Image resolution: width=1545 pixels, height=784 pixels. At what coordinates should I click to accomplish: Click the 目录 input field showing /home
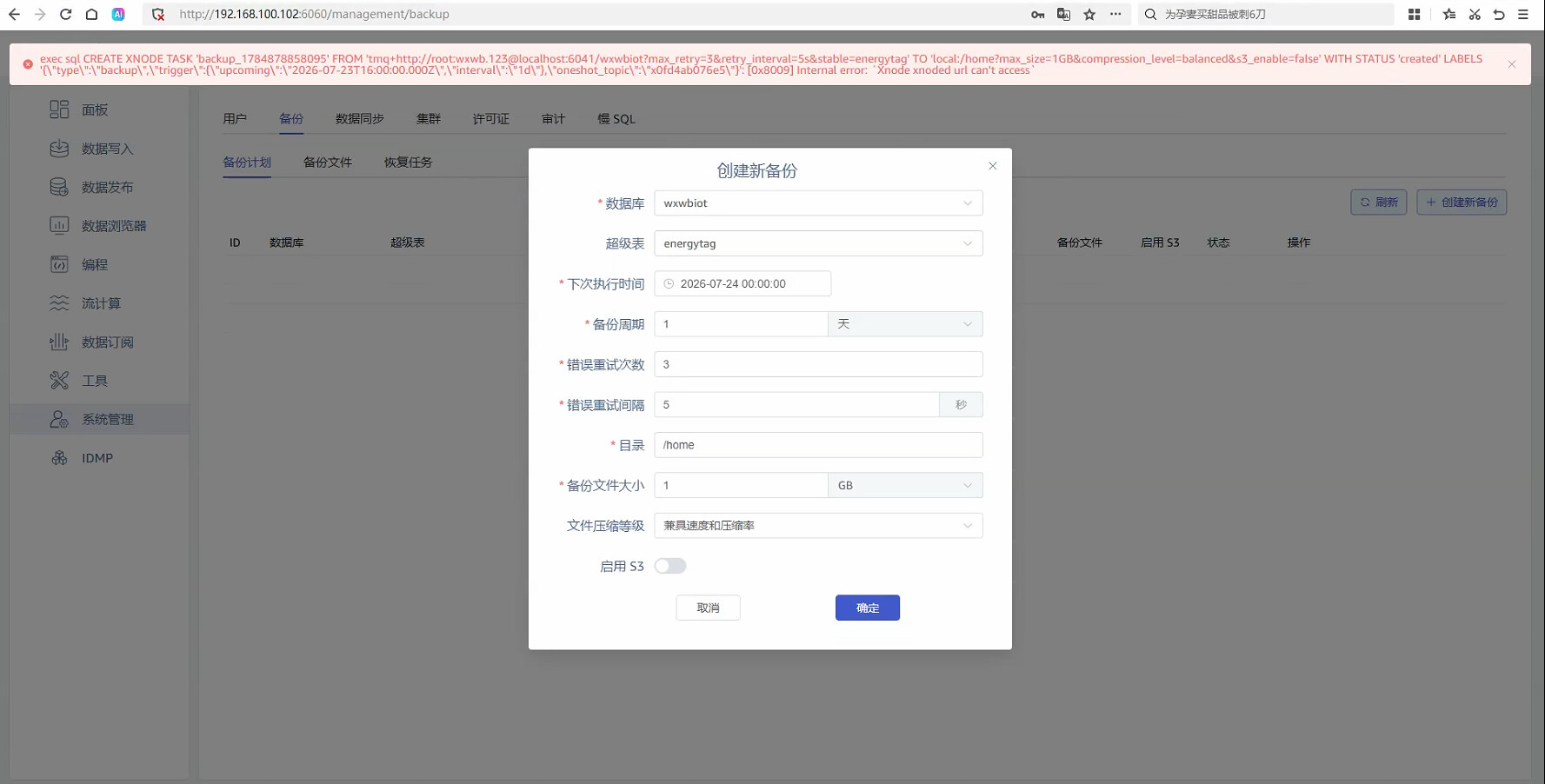[818, 445]
